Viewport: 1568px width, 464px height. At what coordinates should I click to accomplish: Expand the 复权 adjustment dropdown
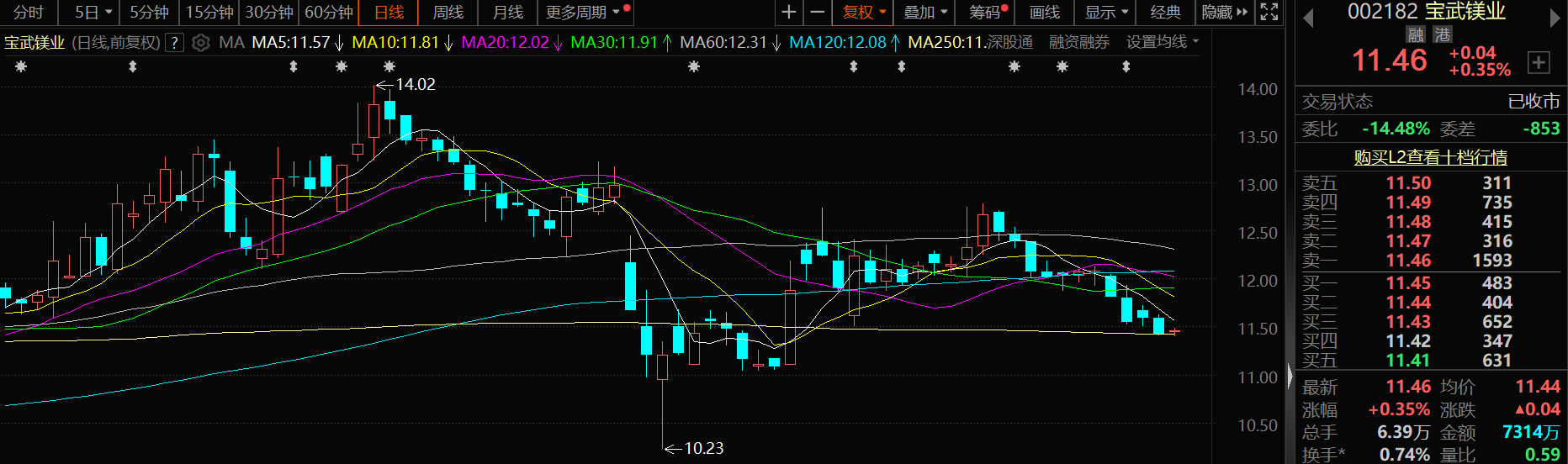(864, 13)
